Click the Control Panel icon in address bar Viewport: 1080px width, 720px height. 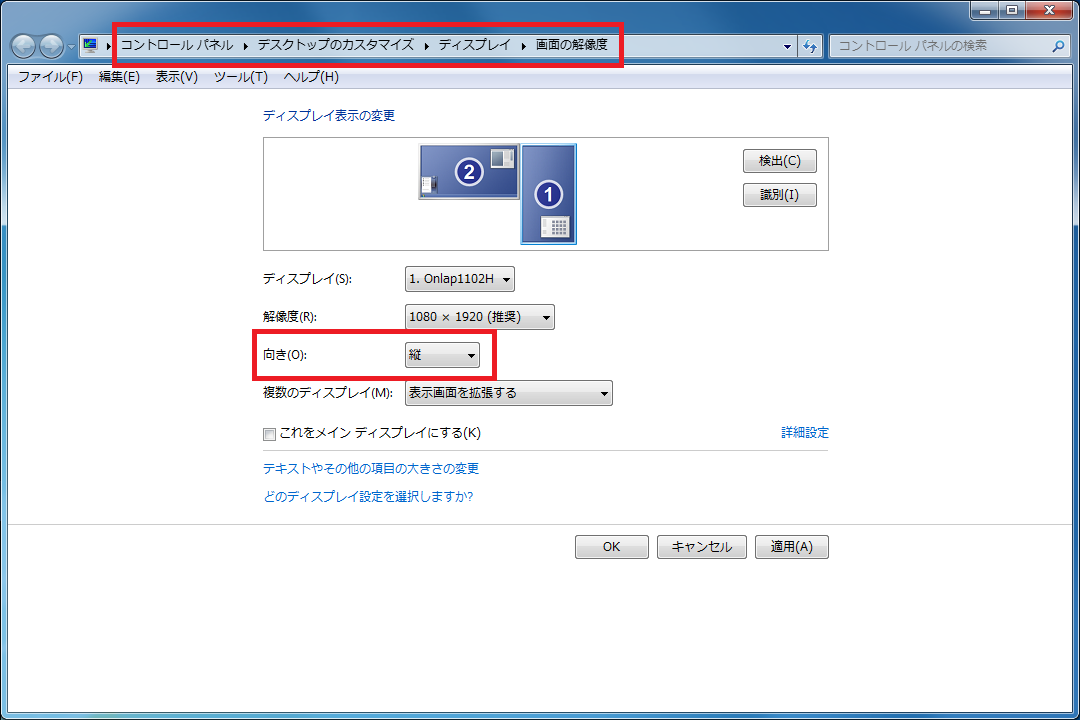pyautogui.click(x=90, y=45)
